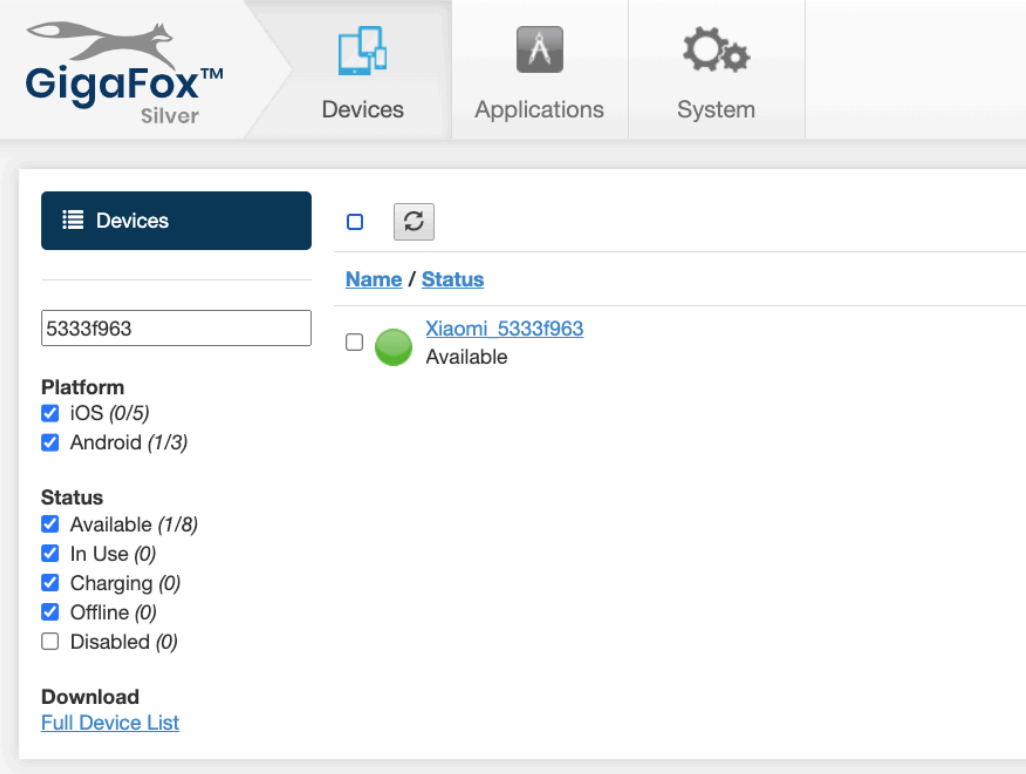The image size is (1026, 774).
Task: Click the In Use (0) label
Action: click(x=113, y=554)
